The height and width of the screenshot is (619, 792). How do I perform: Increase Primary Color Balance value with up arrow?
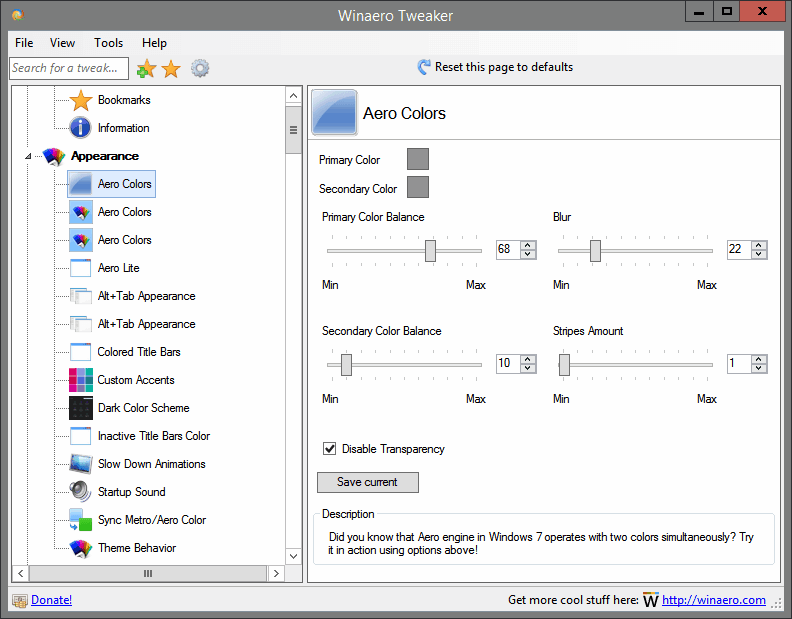pyautogui.click(x=528, y=245)
